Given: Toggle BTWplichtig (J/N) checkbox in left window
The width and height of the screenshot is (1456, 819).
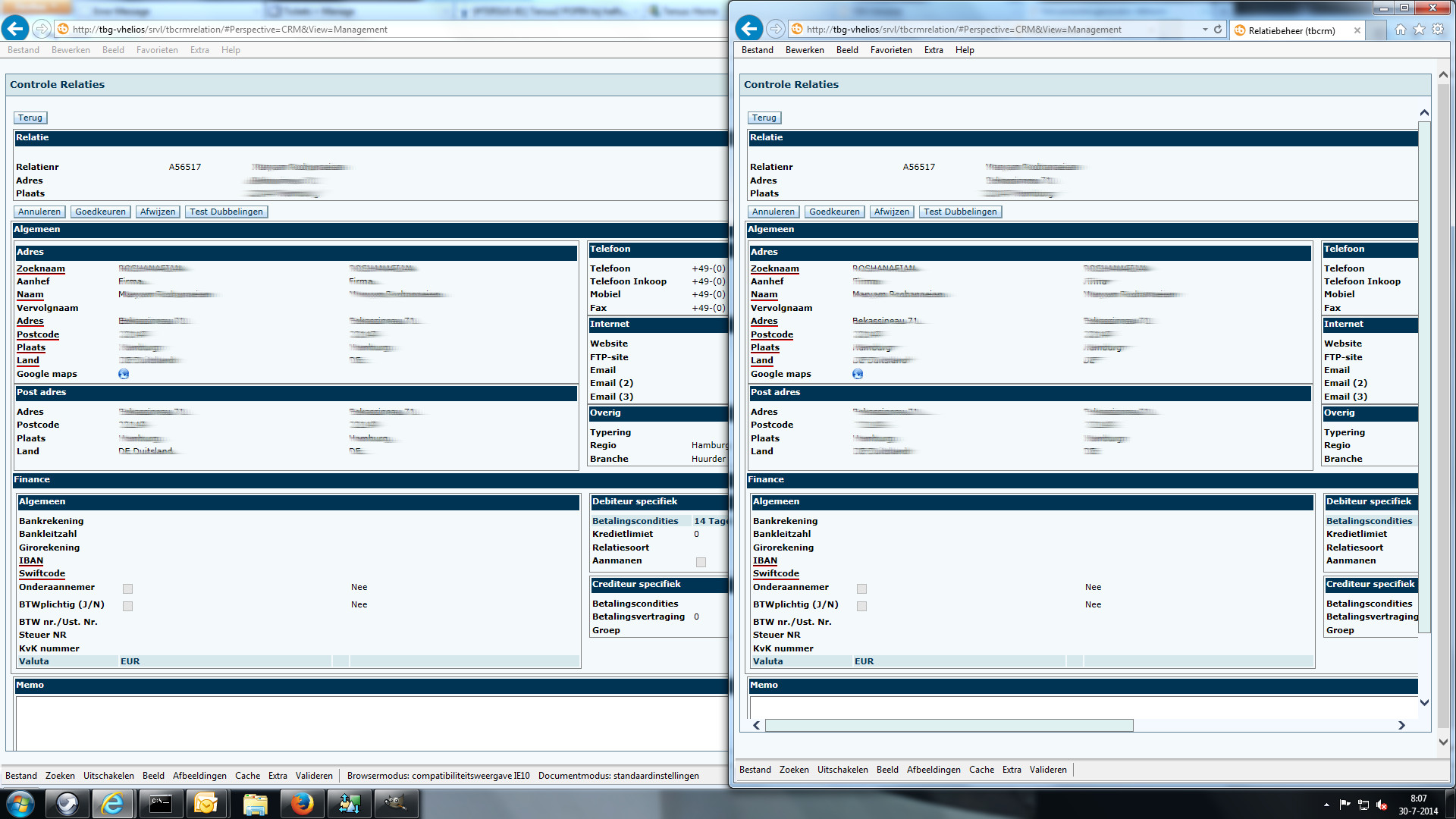Looking at the screenshot, I should (127, 606).
